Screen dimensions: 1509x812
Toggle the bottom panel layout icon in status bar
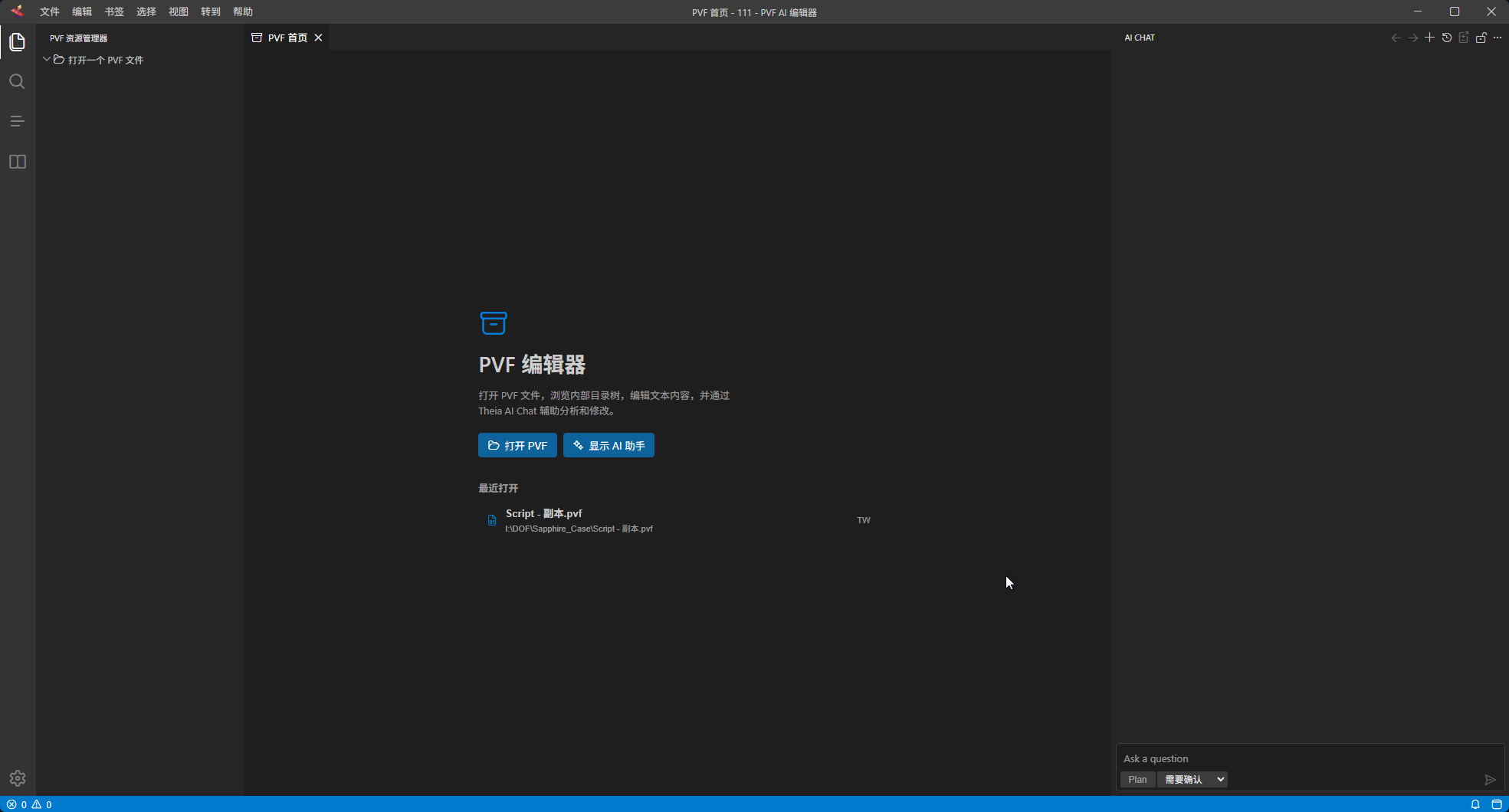click(x=1497, y=804)
